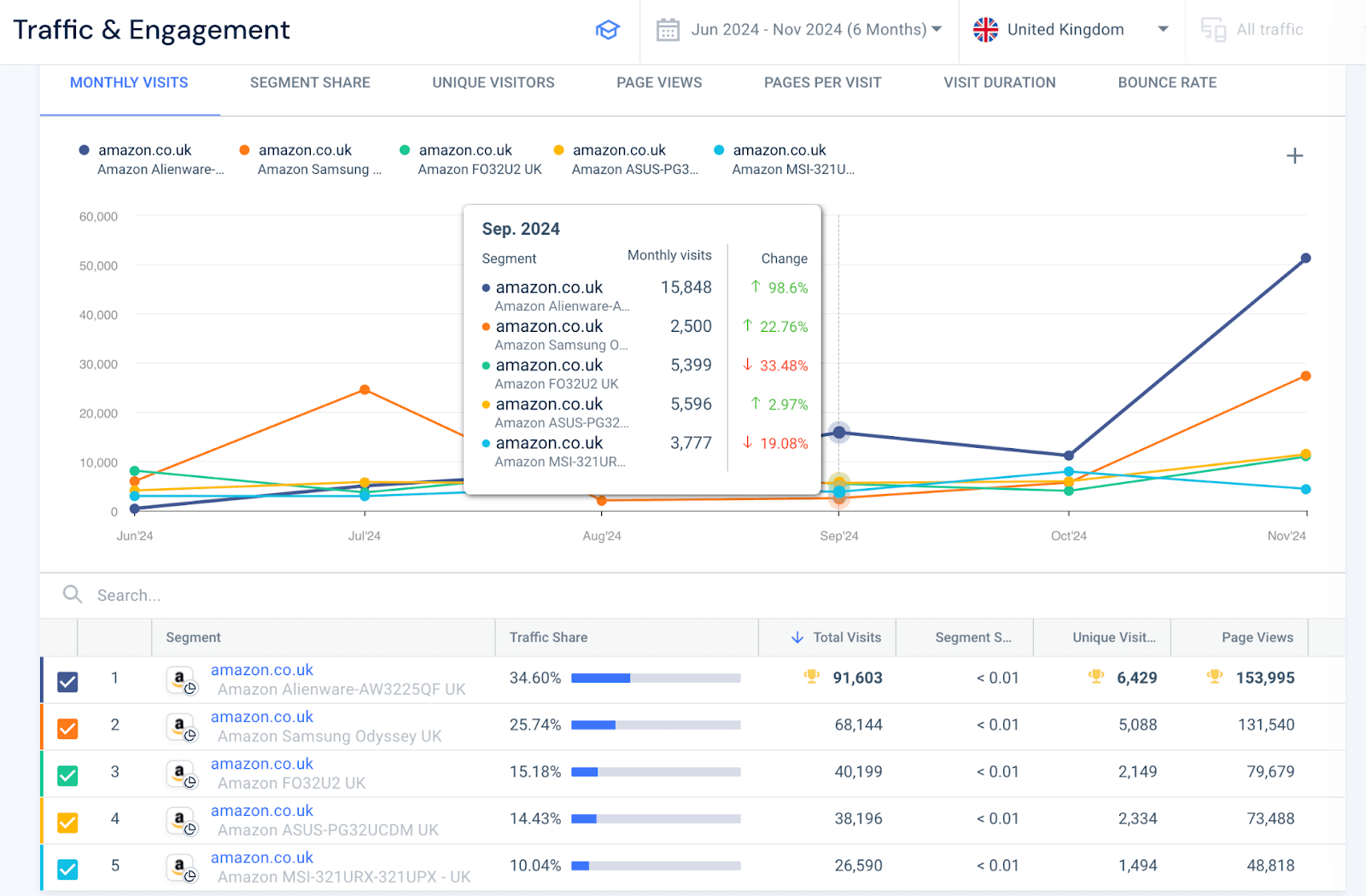Switch to the Bounce Rate tab

[x=1166, y=82]
